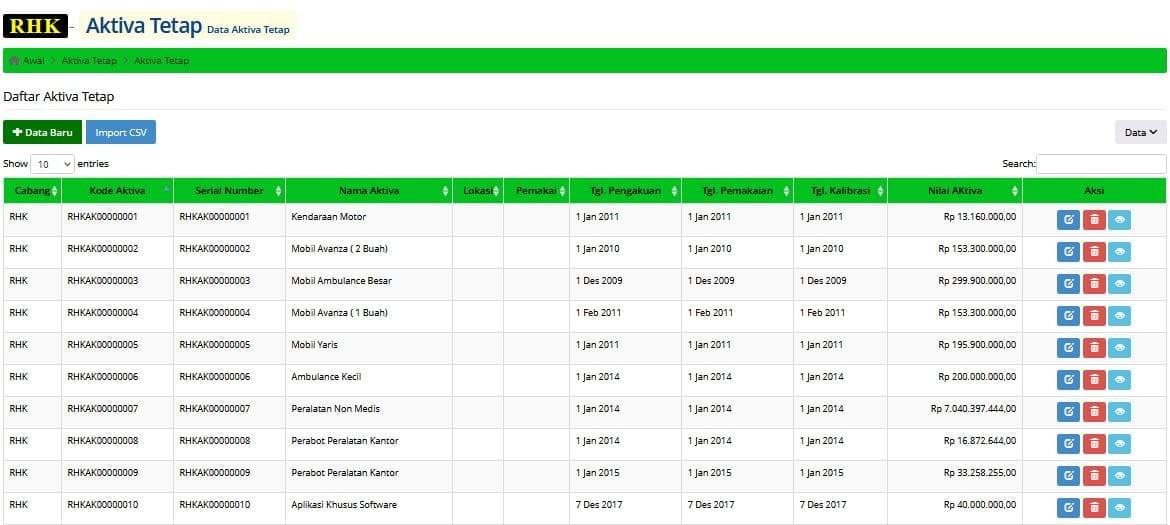Click the Data Baru button
1170x525 pixels.
[x=42, y=132]
